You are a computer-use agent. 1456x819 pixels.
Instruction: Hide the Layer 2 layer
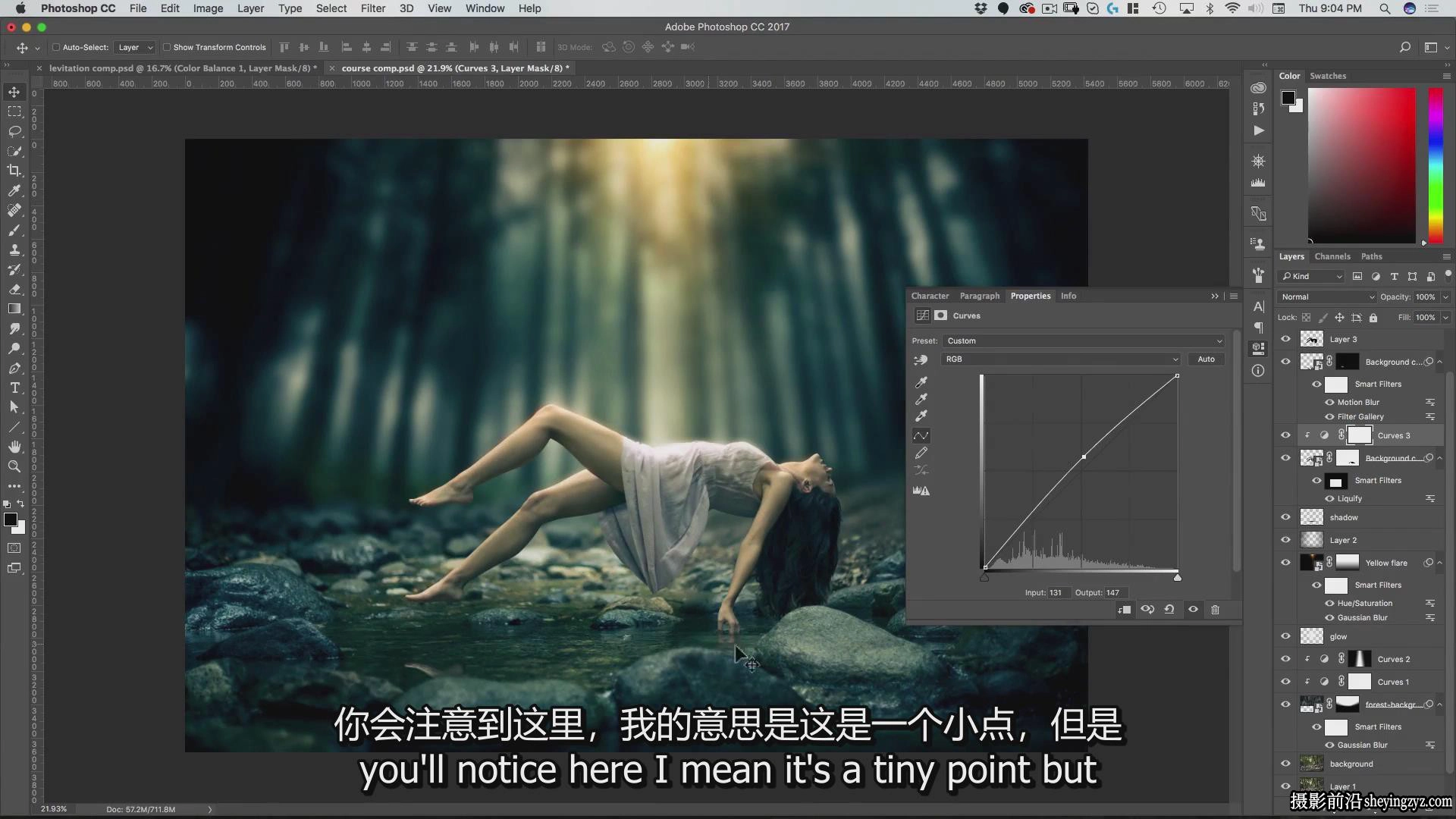pyautogui.click(x=1285, y=540)
